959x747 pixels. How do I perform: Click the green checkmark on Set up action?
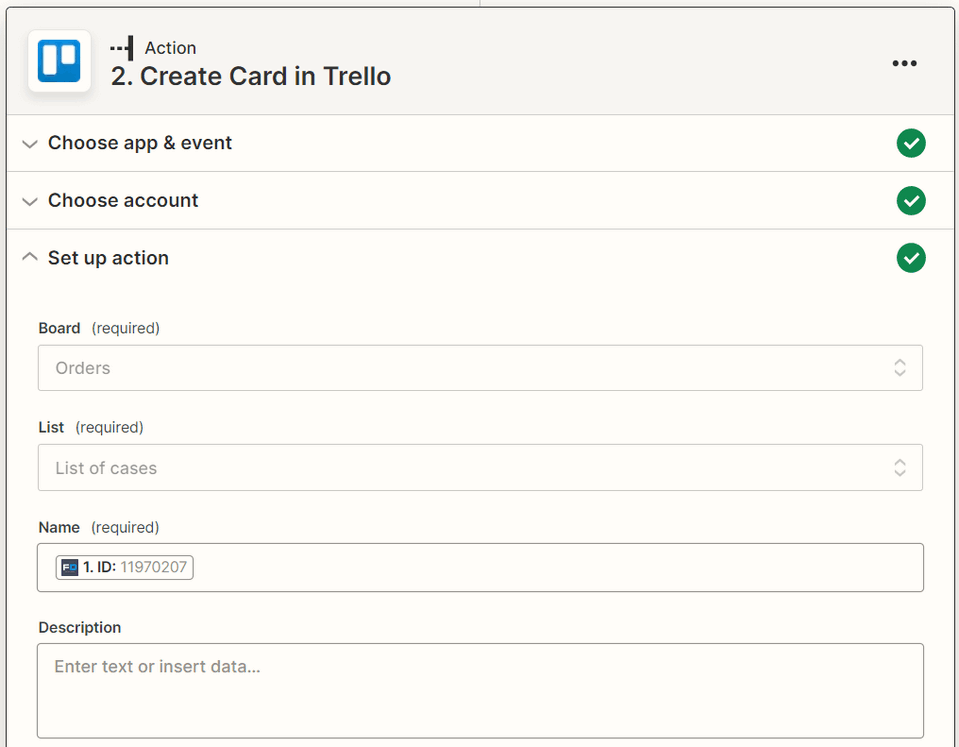pos(911,258)
